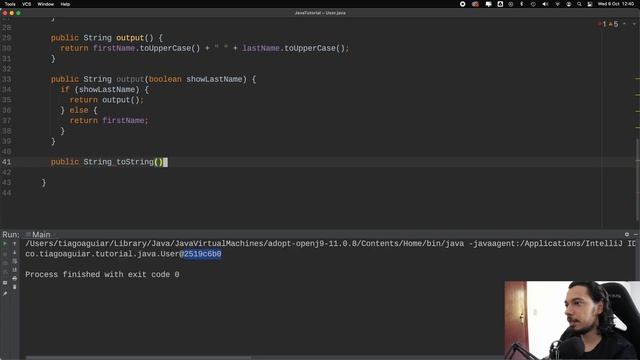Go to previous highlighted error arrow
Screen dimensions: 640x360
coord(624,24)
